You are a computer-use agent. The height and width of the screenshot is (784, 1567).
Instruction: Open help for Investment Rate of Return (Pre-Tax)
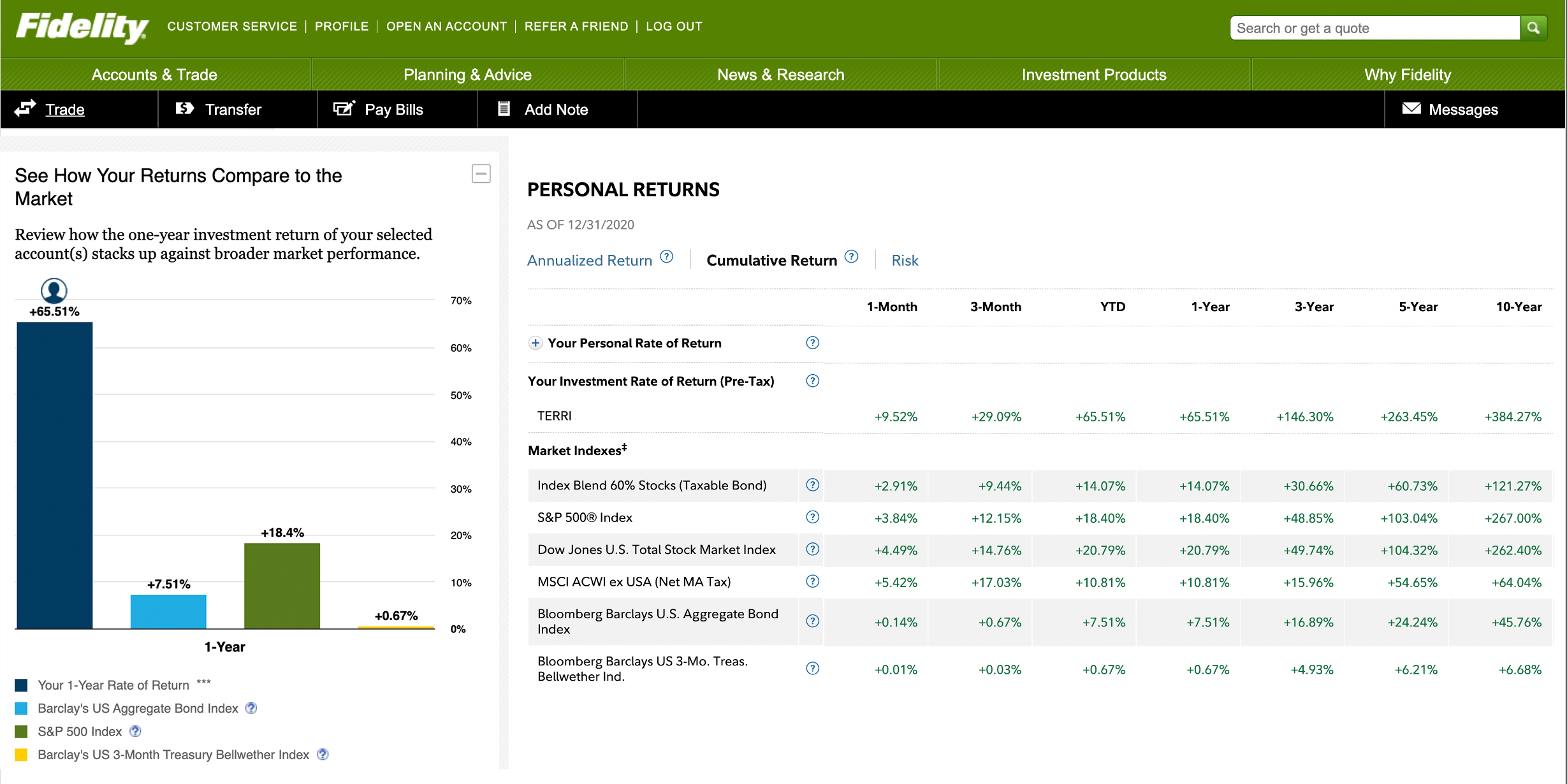point(812,381)
